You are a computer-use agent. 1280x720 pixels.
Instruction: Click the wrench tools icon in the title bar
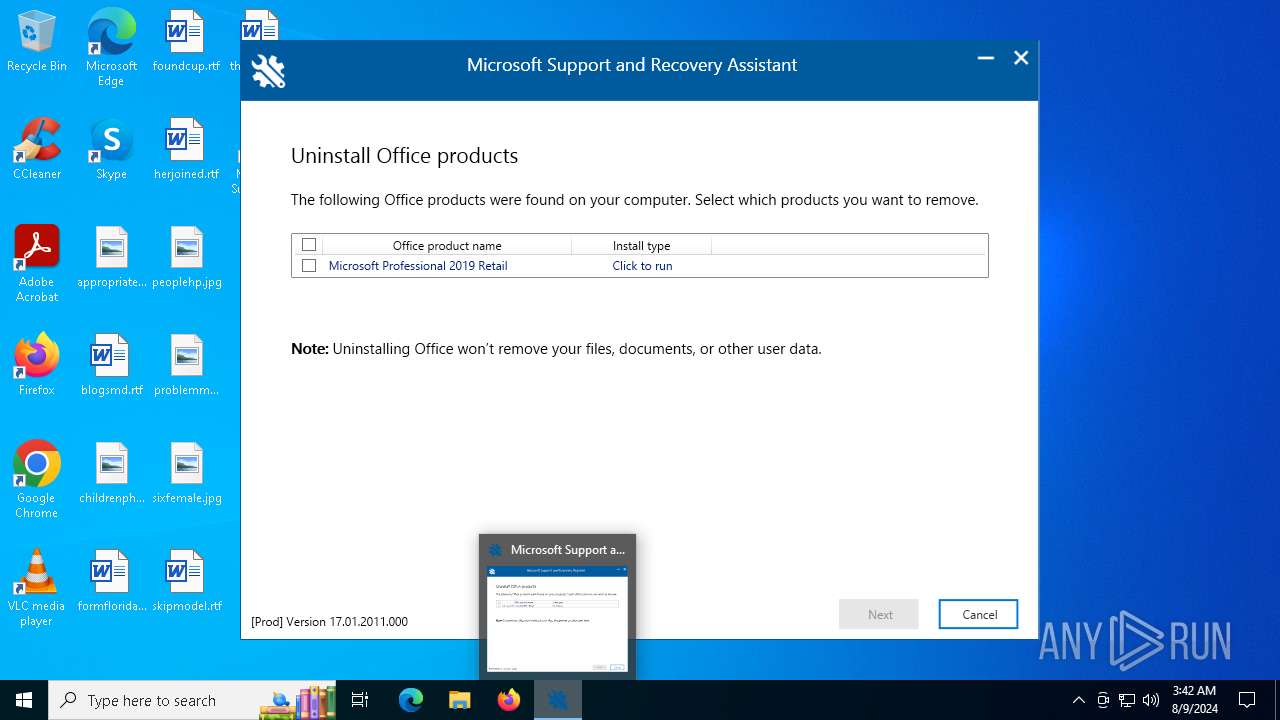[x=268, y=71]
